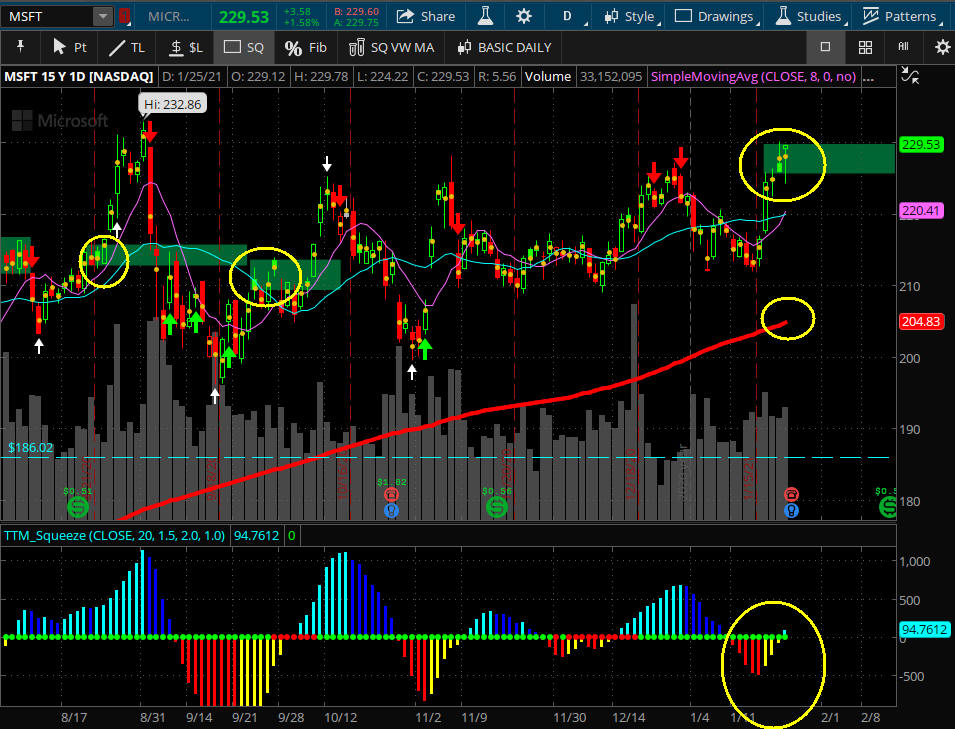
Task: Switch to the four-pane grid layout
Action: pos(866,47)
